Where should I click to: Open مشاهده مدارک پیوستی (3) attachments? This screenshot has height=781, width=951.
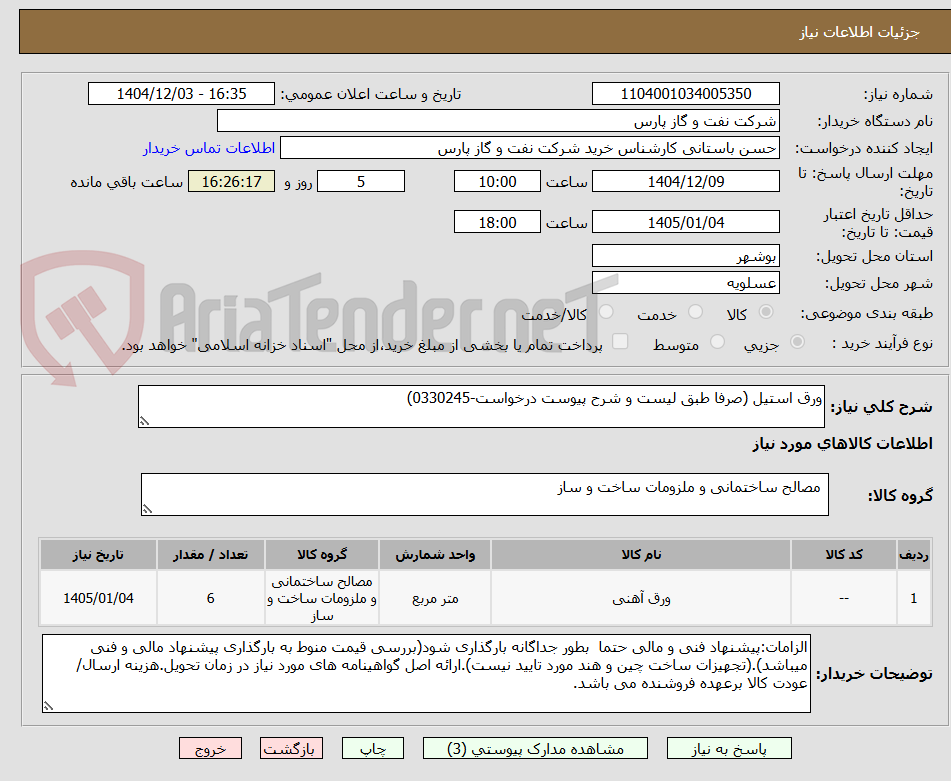pos(535,748)
